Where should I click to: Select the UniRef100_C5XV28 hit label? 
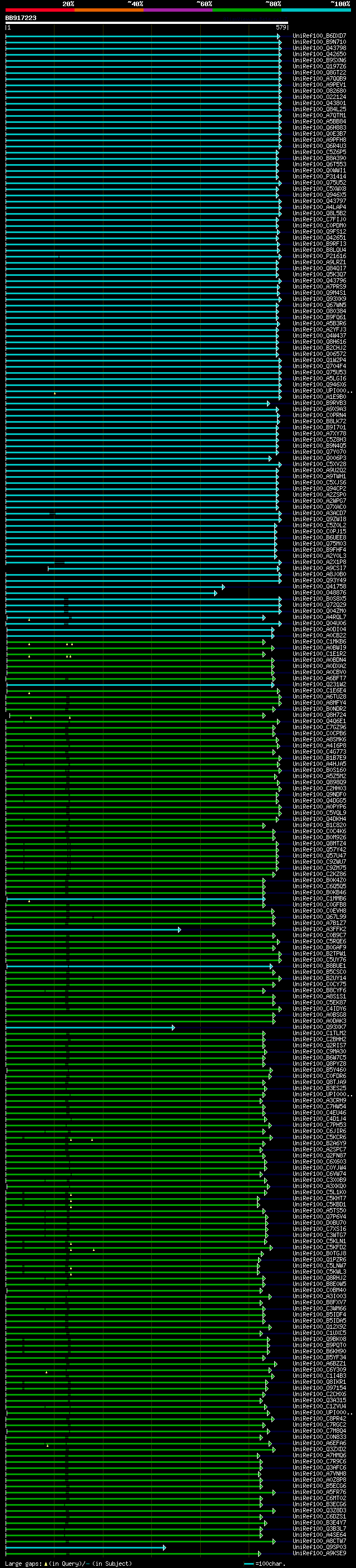(319, 464)
